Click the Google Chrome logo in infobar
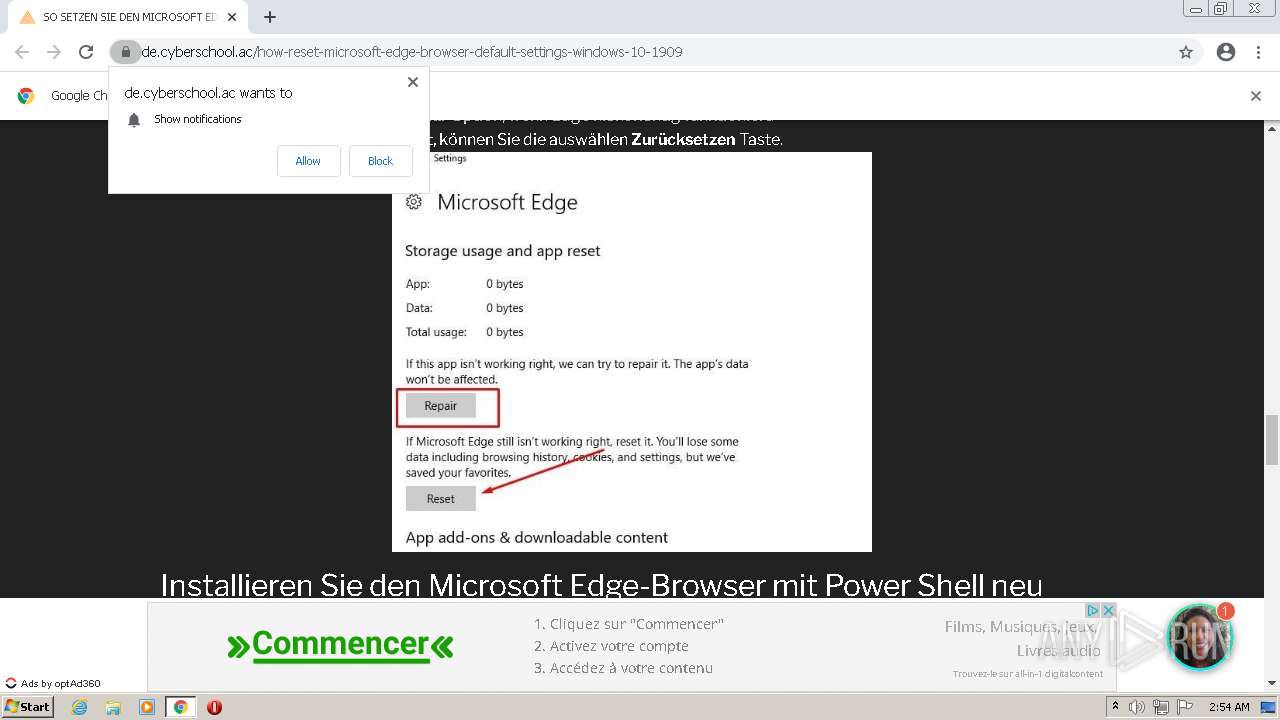Viewport: 1280px width, 720px height. (x=26, y=96)
